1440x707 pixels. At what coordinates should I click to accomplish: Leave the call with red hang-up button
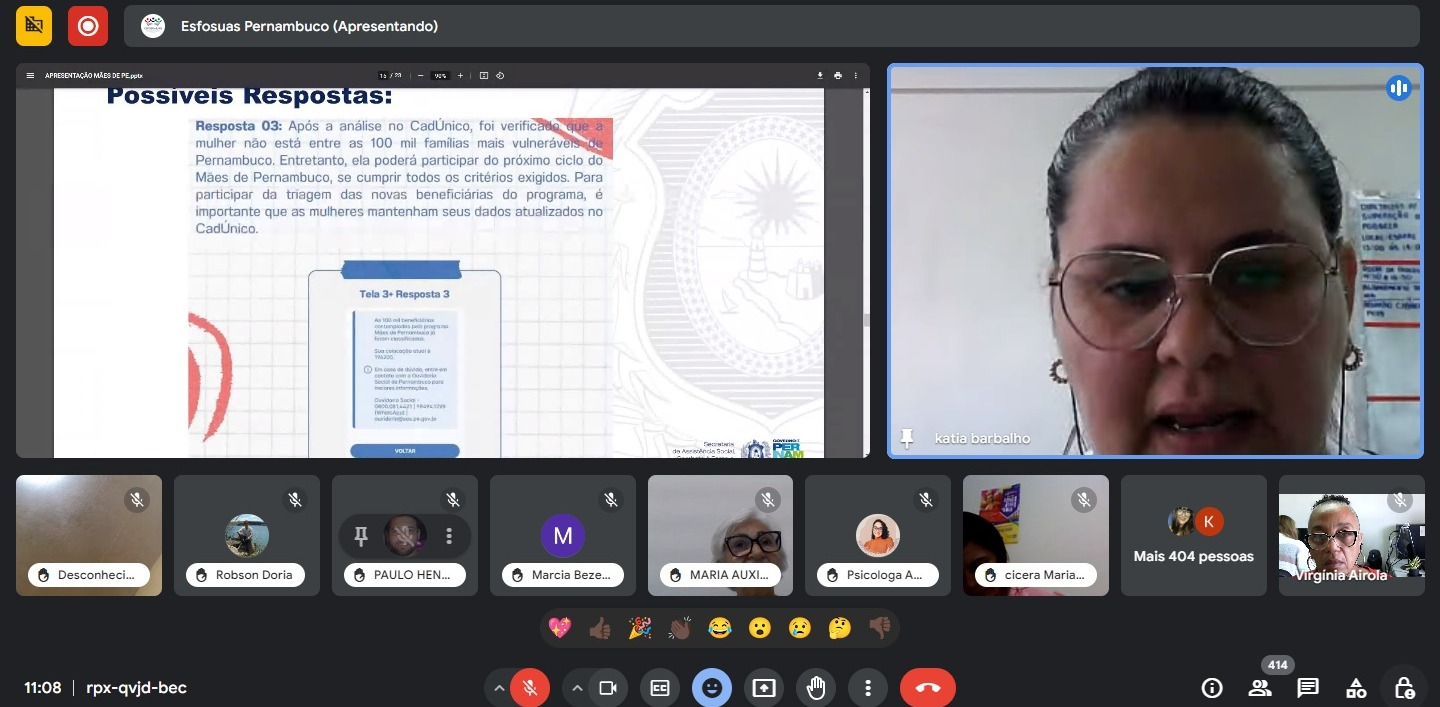click(927, 688)
